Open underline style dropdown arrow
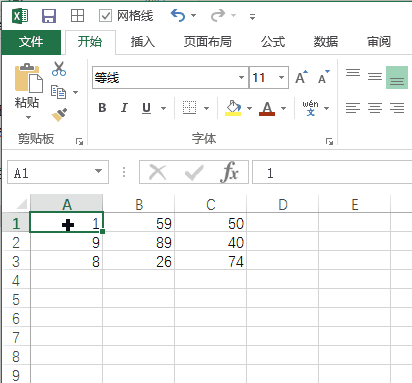 click(x=163, y=108)
